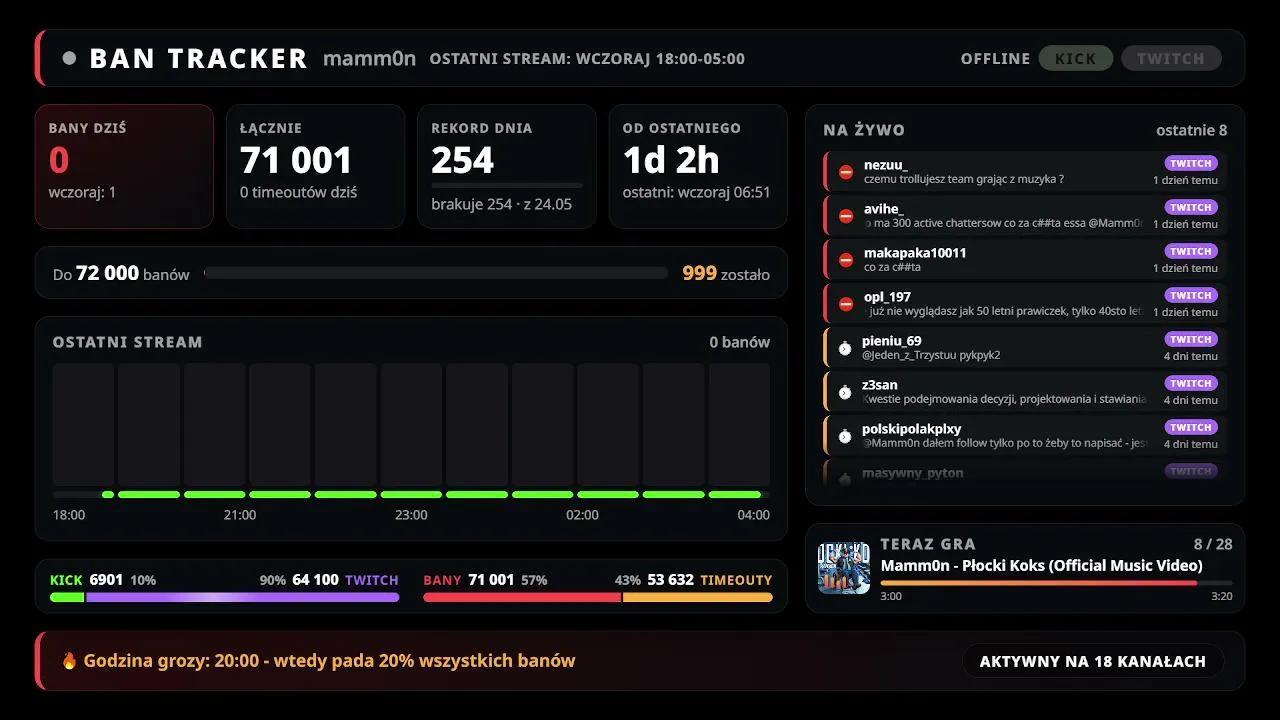1280x720 pixels.
Task: Click the 04:00 label on stream timeline
Action: pyautogui.click(x=753, y=515)
